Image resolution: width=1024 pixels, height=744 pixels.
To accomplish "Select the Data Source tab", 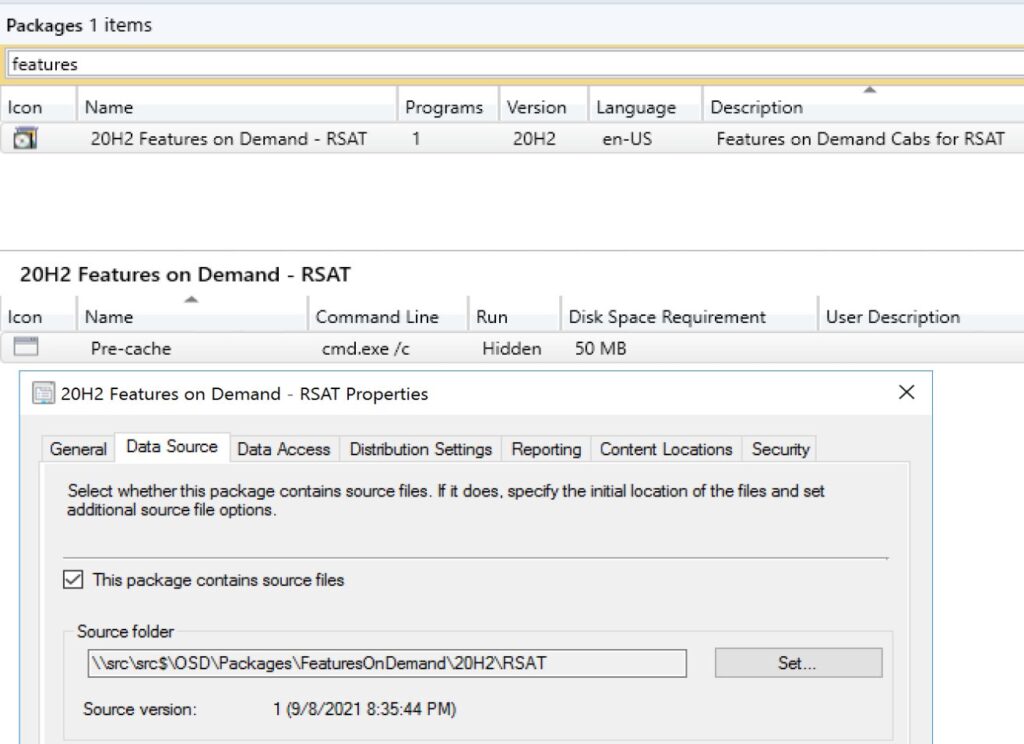I will (172, 447).
